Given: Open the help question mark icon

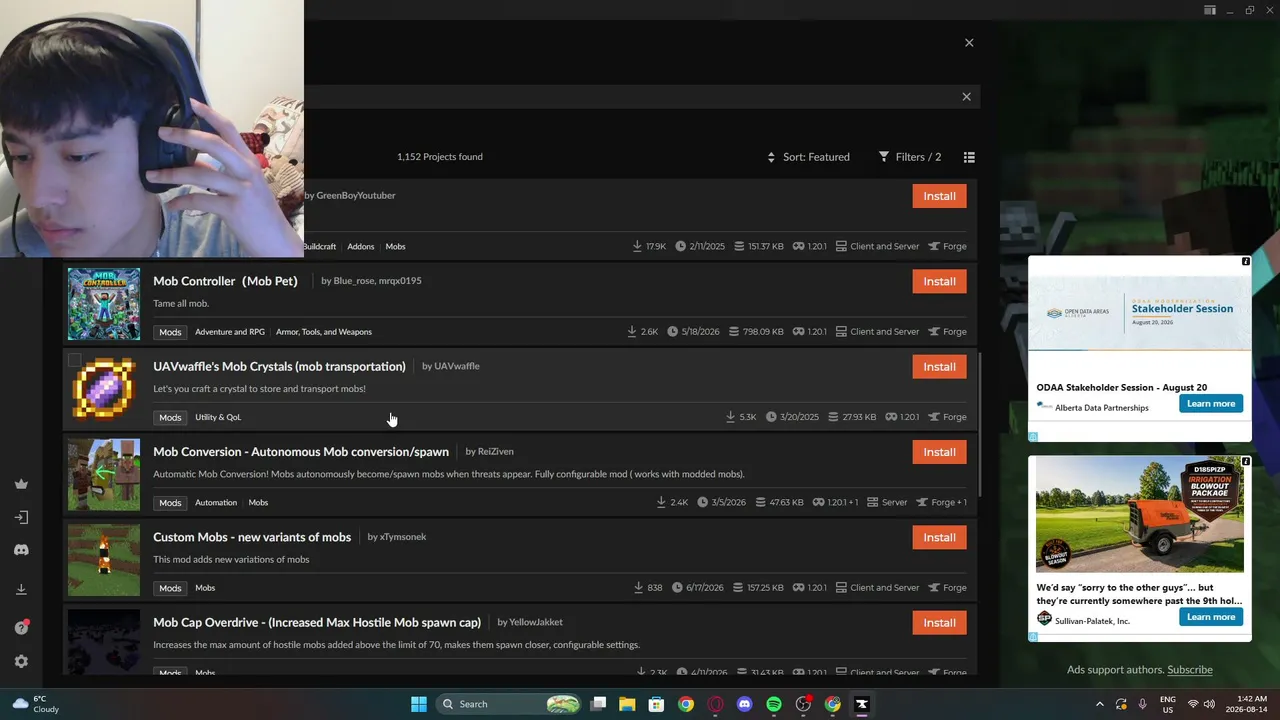Looking at the screenshot, I should point(21,627).
